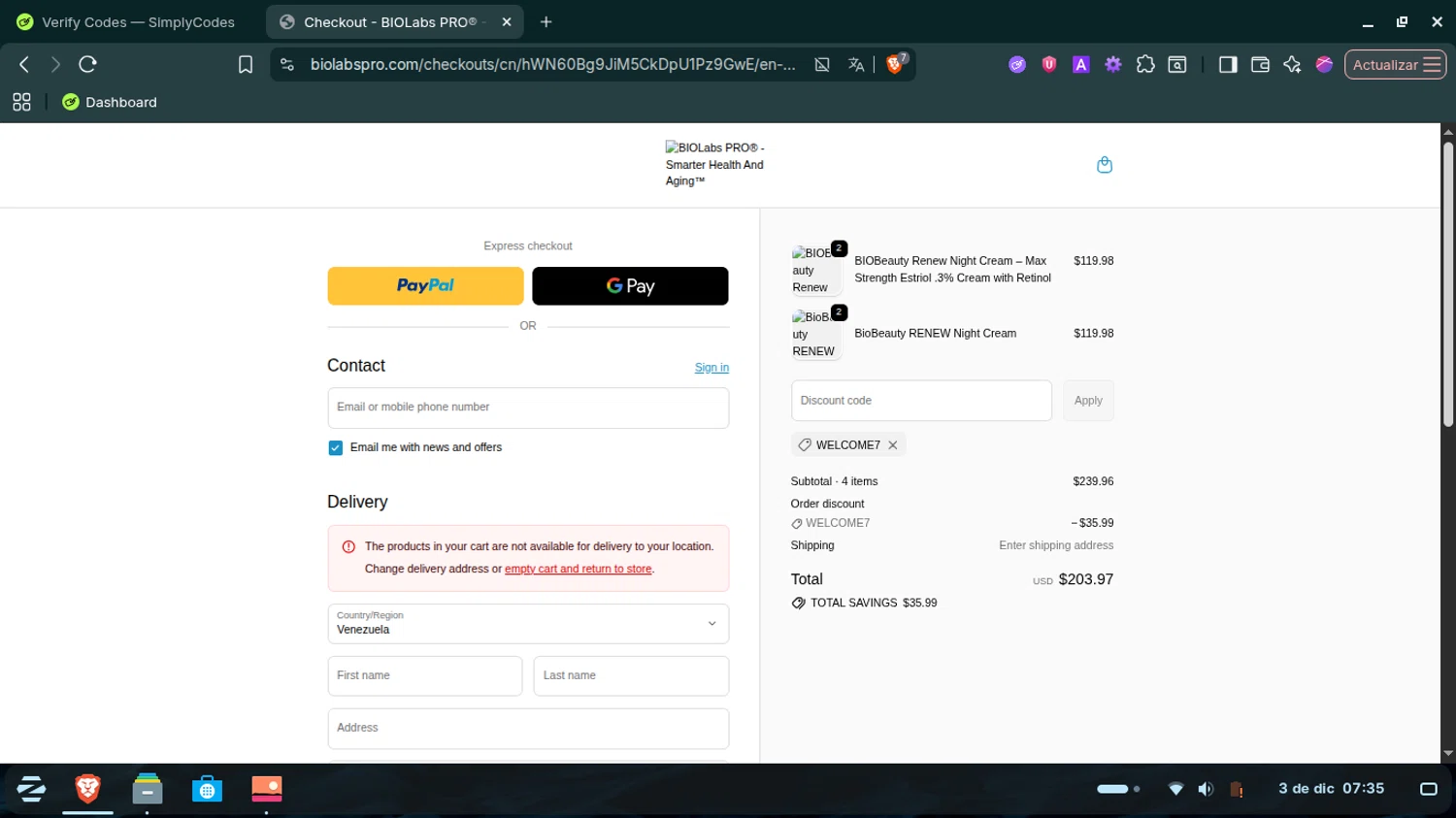Screen dimensions: 1456x818
Task: Click the TOTAL SAVINGS $35.99 text
Action: coord(874,603)
